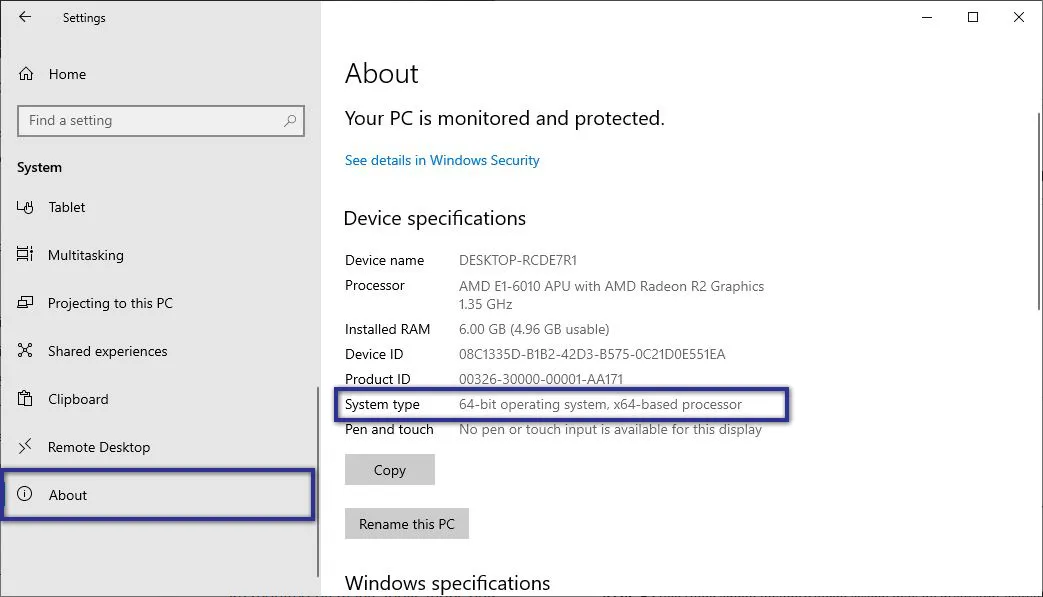The width and height of the screenshot is (1043, 597).
Task: Click the Shared experiences icon
Action: (x=26, y=351)
